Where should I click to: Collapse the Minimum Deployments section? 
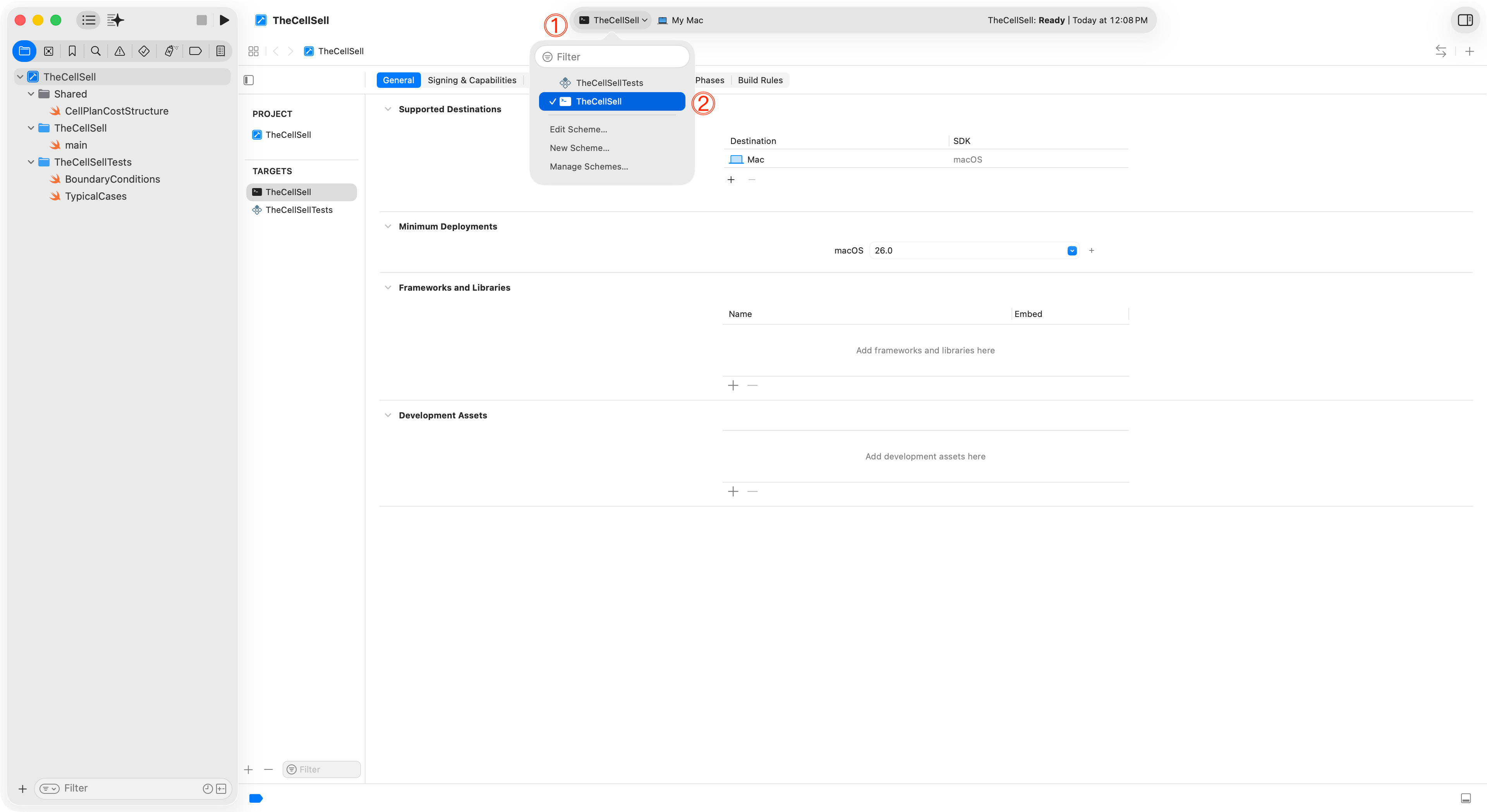pos(388,226)
